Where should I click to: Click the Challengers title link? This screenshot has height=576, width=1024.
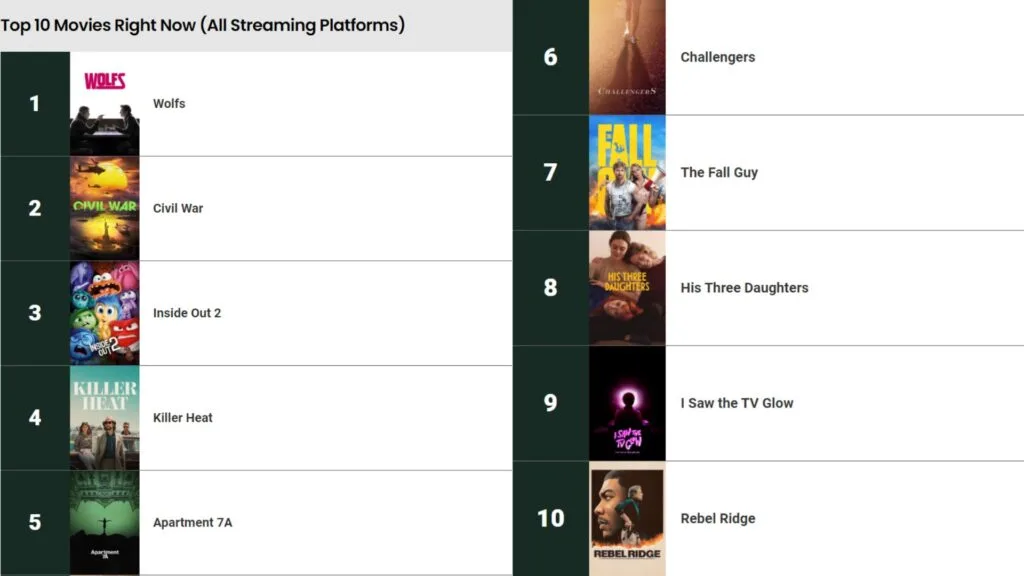tap(717, 57)
